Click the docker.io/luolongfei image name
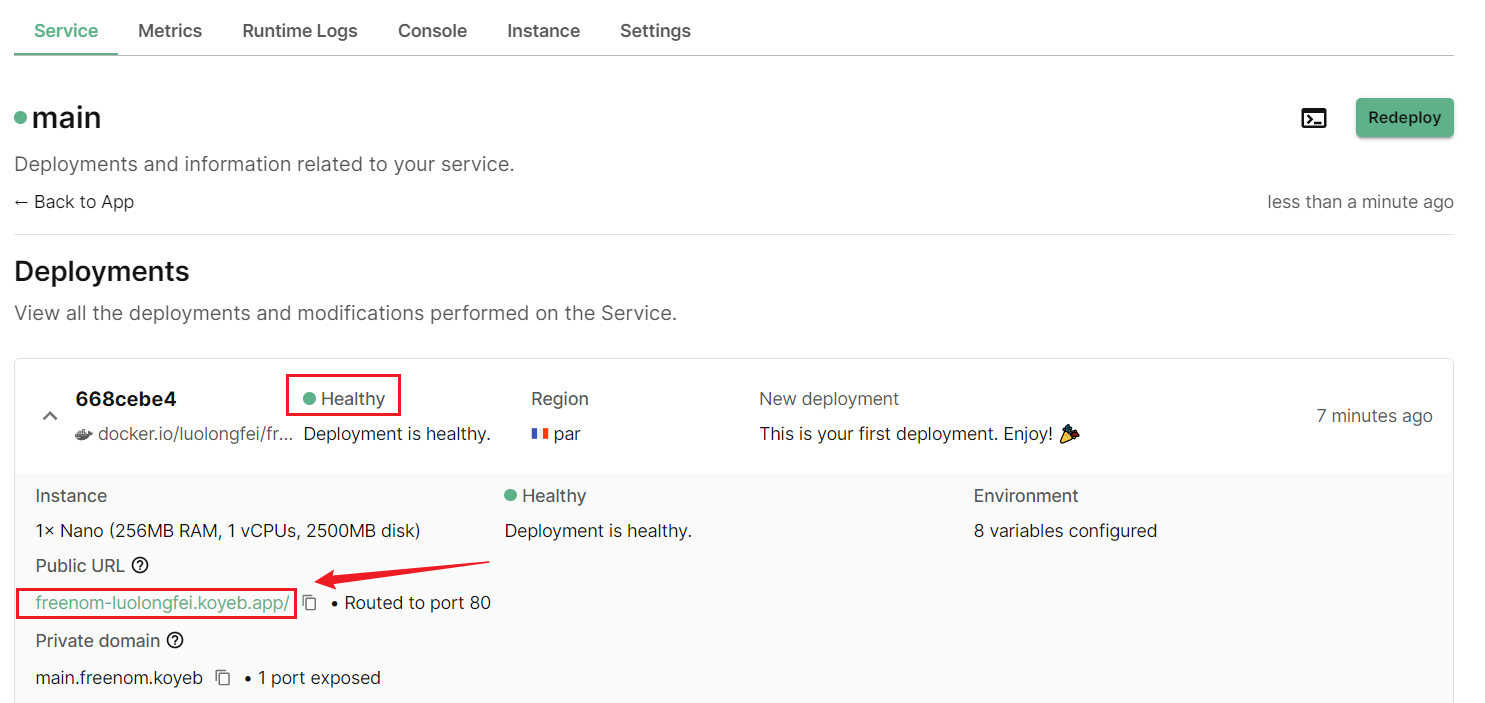 click(196, 434)
